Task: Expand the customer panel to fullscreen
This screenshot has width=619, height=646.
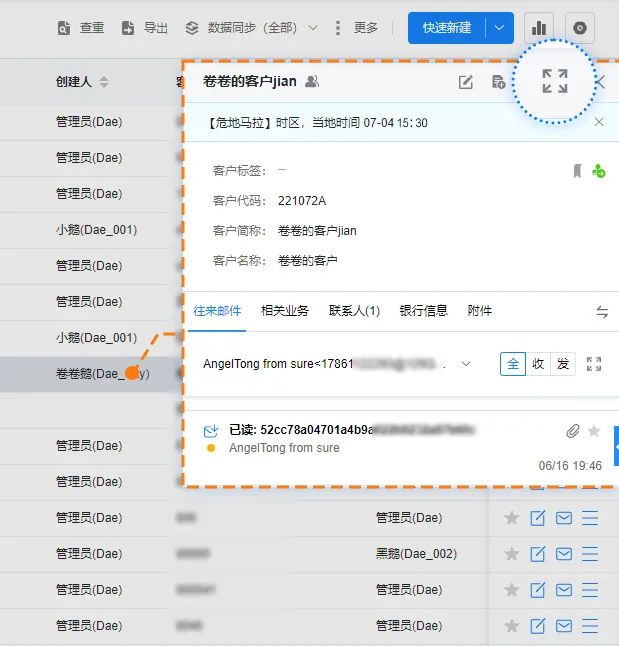Action: [555, 81]
